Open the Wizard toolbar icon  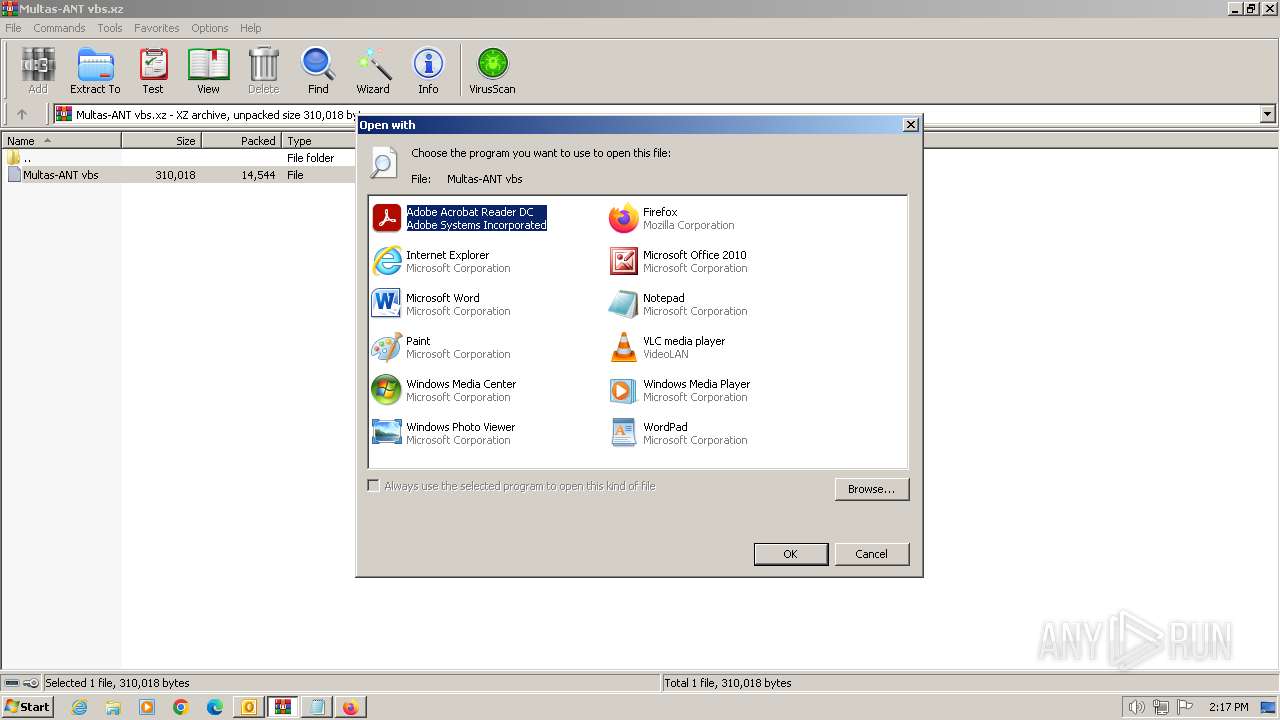[373, 71]
